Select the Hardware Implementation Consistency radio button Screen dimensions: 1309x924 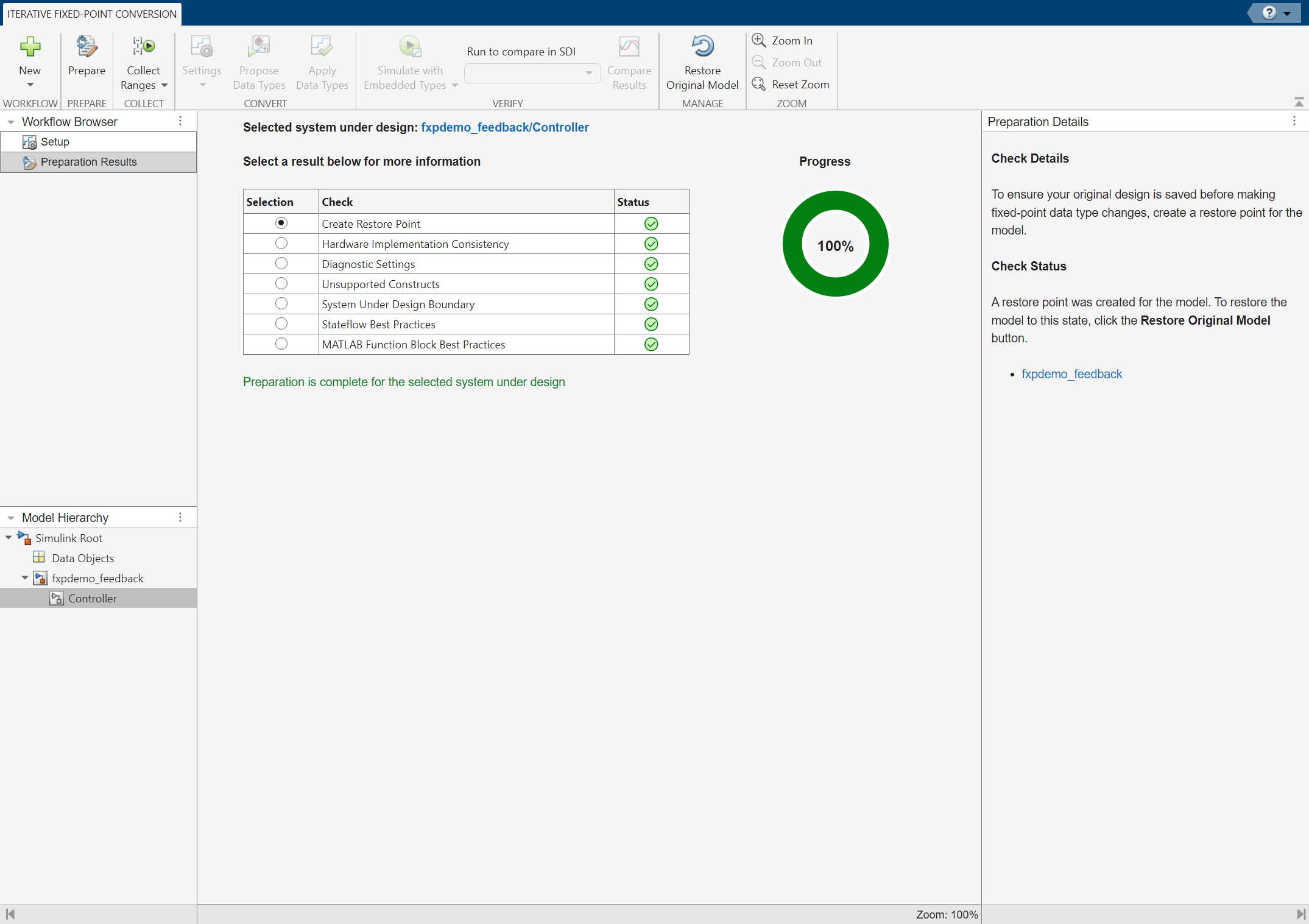(x=281, y=243)
